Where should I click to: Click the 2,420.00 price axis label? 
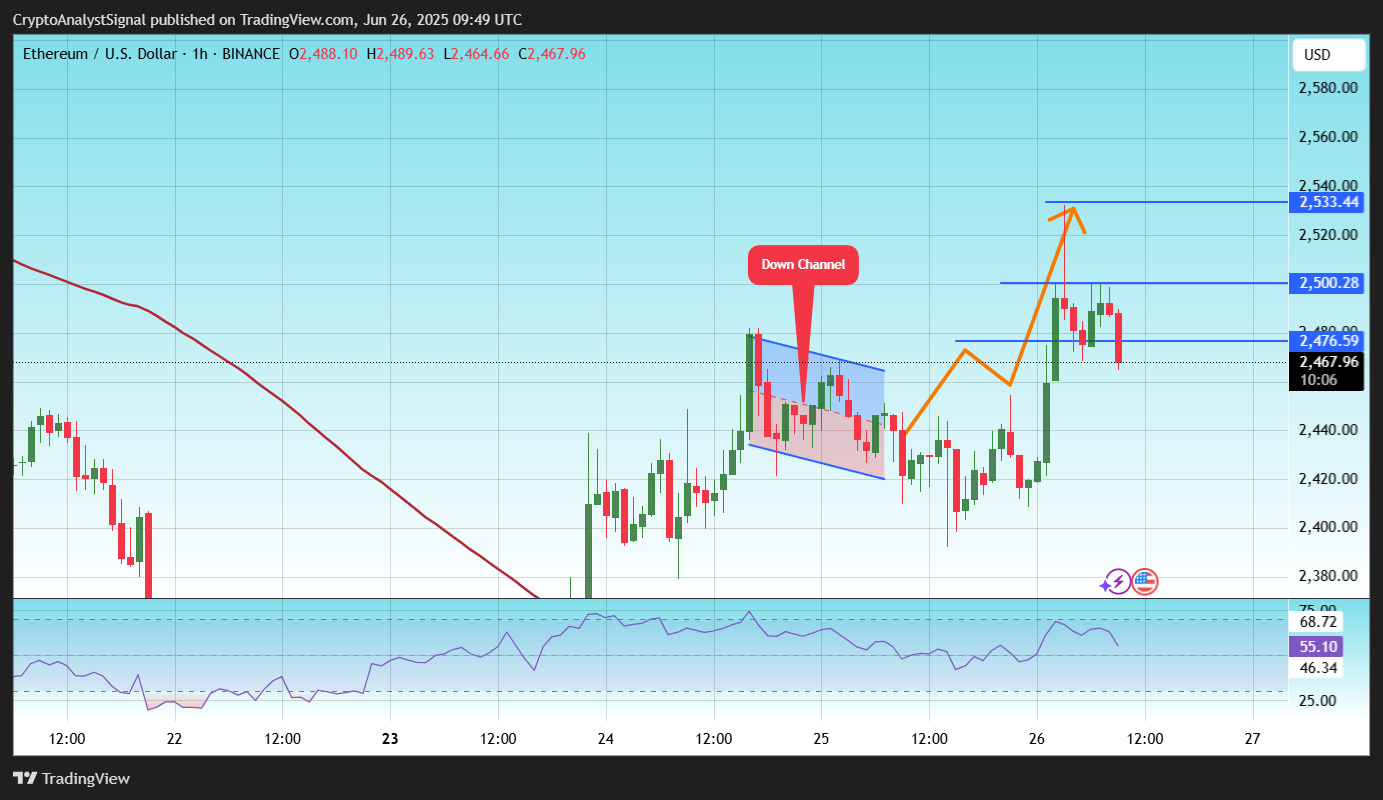[x=1329, y=479]
